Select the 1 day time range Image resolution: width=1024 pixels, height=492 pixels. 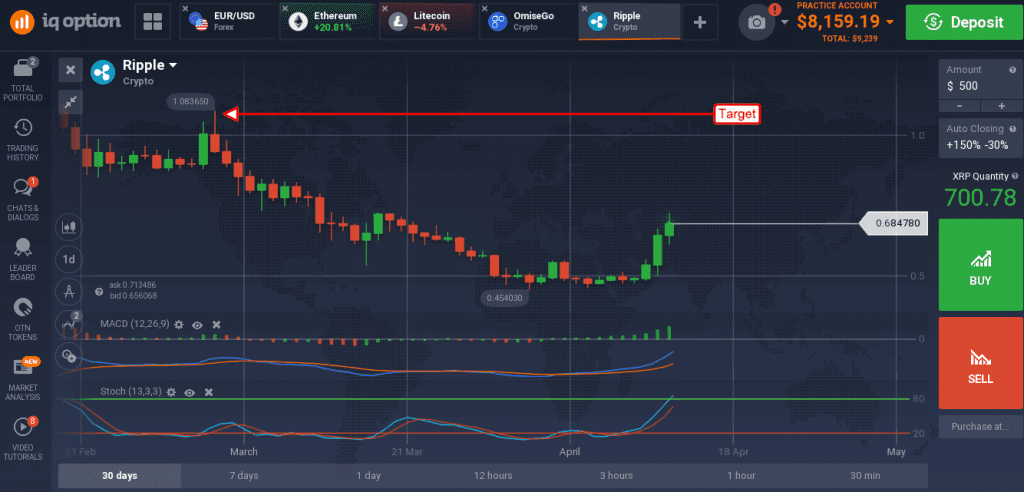(368, 476)
